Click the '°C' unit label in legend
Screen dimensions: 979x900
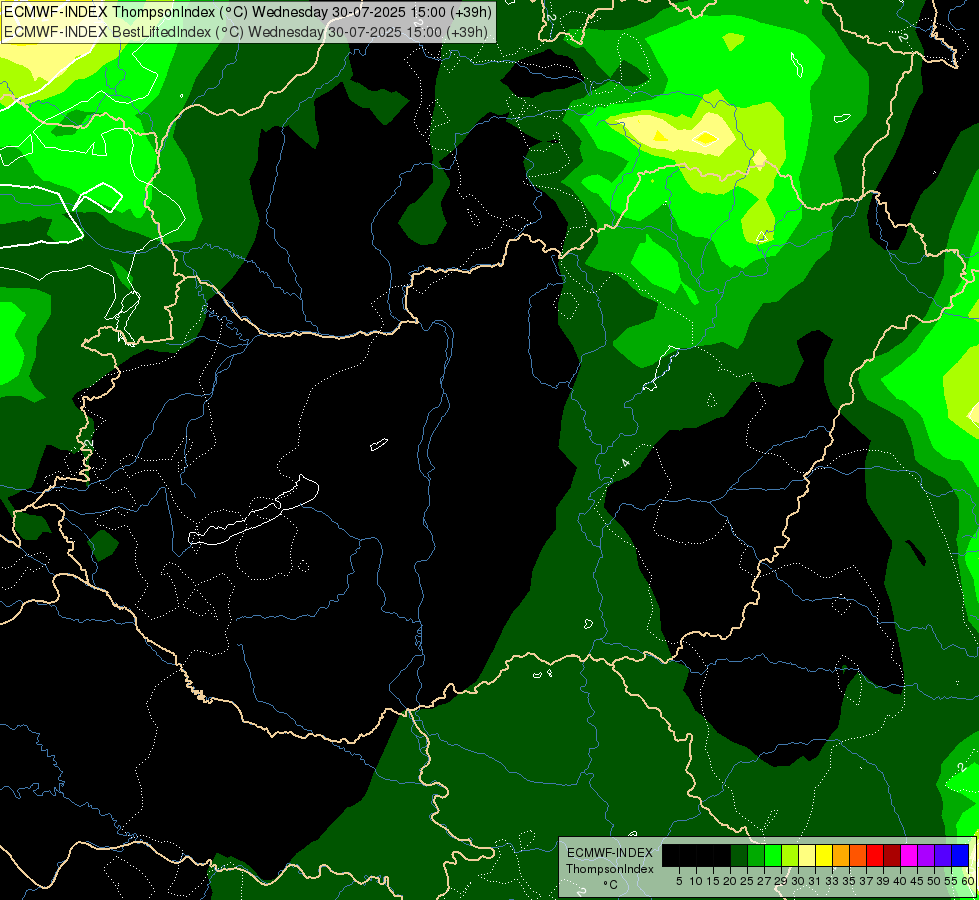(611, 885)
